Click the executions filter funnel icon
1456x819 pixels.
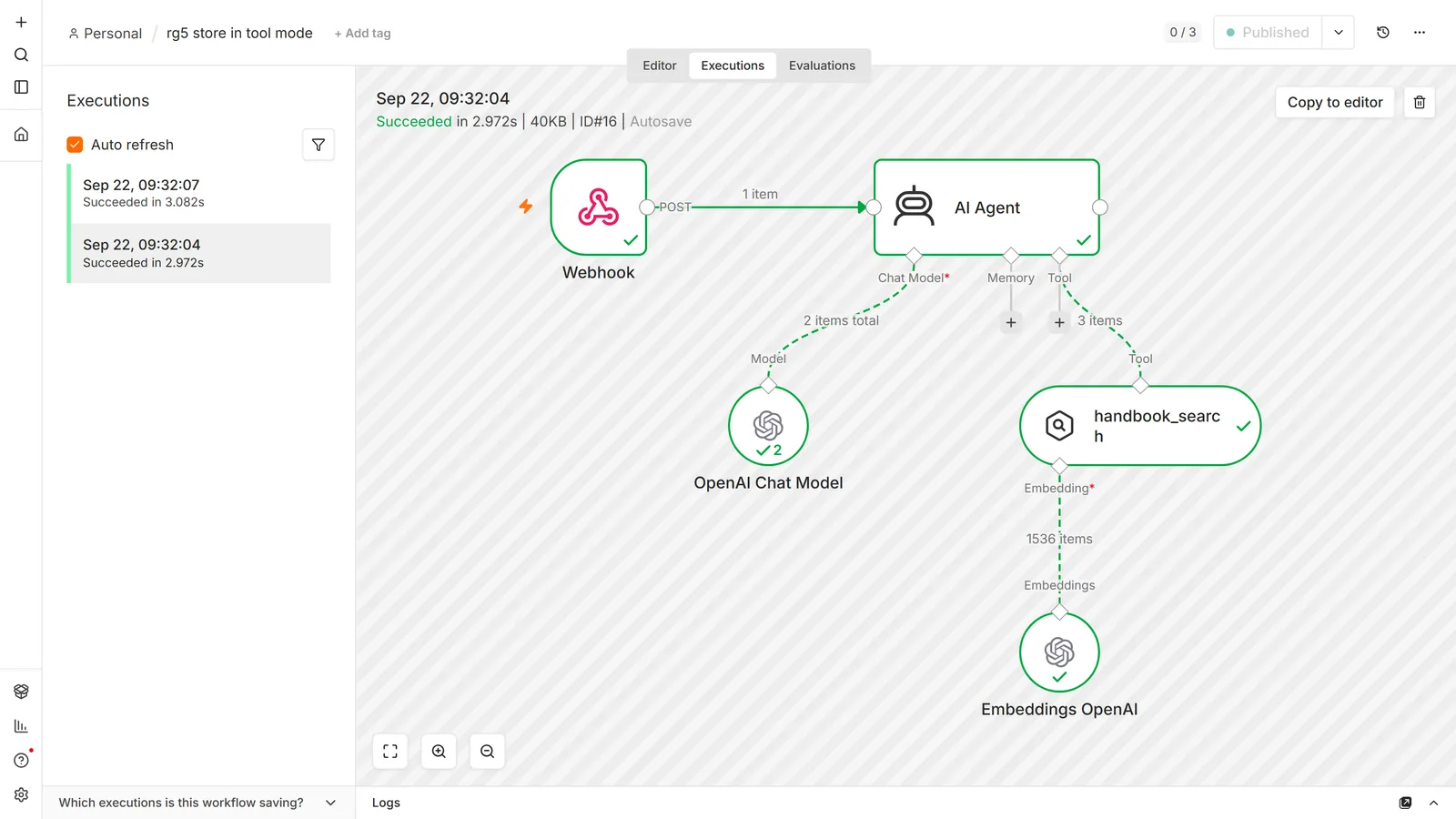point(318,145)
